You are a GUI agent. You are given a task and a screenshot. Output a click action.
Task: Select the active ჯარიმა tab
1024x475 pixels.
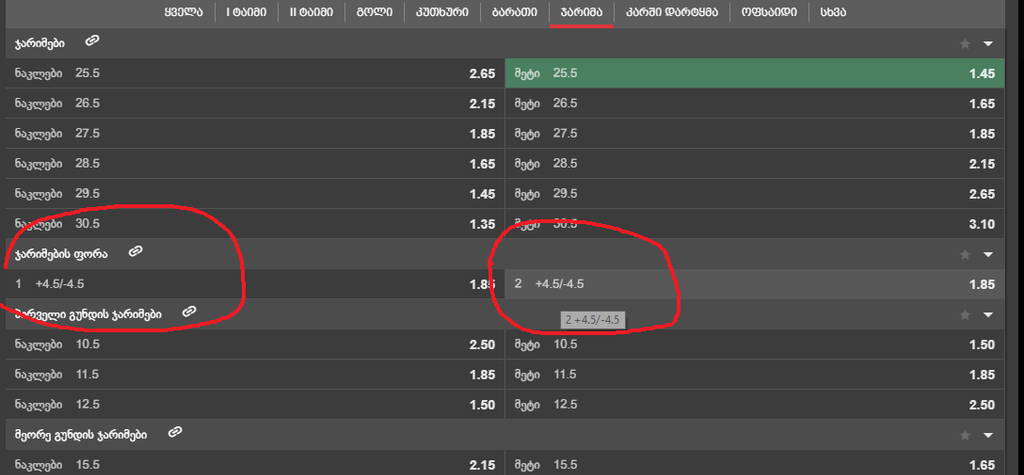coord(581,12)
